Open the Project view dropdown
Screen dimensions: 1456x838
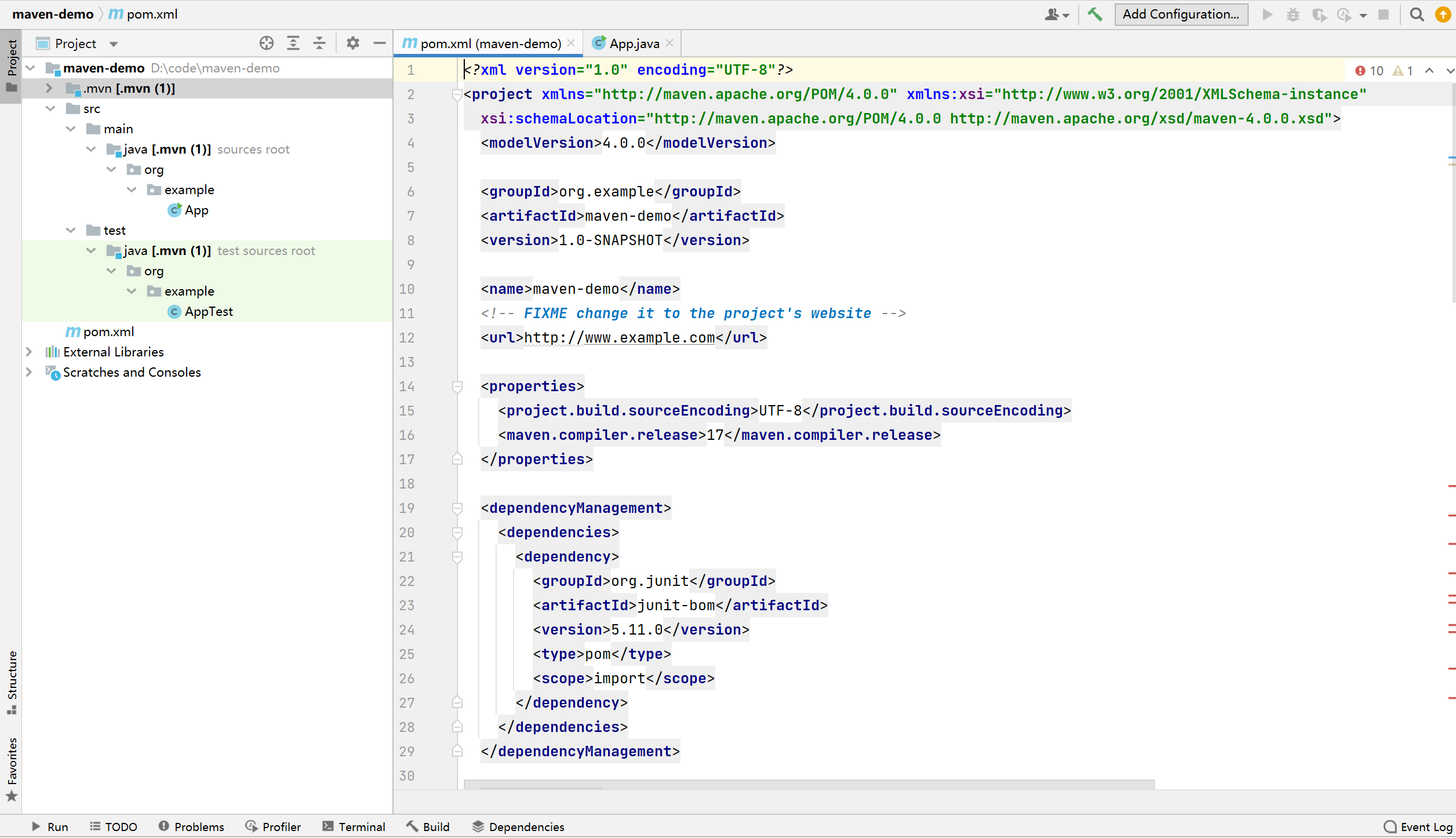click(x=114, y=44)
